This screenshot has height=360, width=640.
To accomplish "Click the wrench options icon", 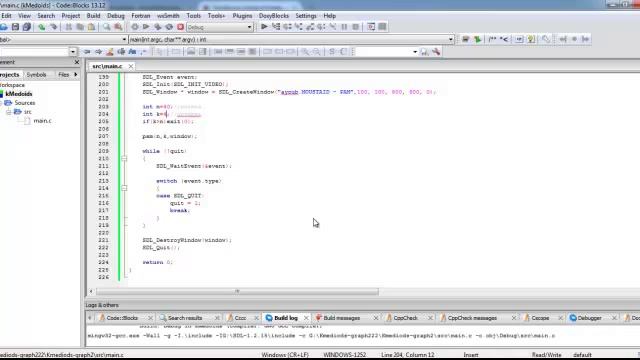I will click(x=436, y=52).
